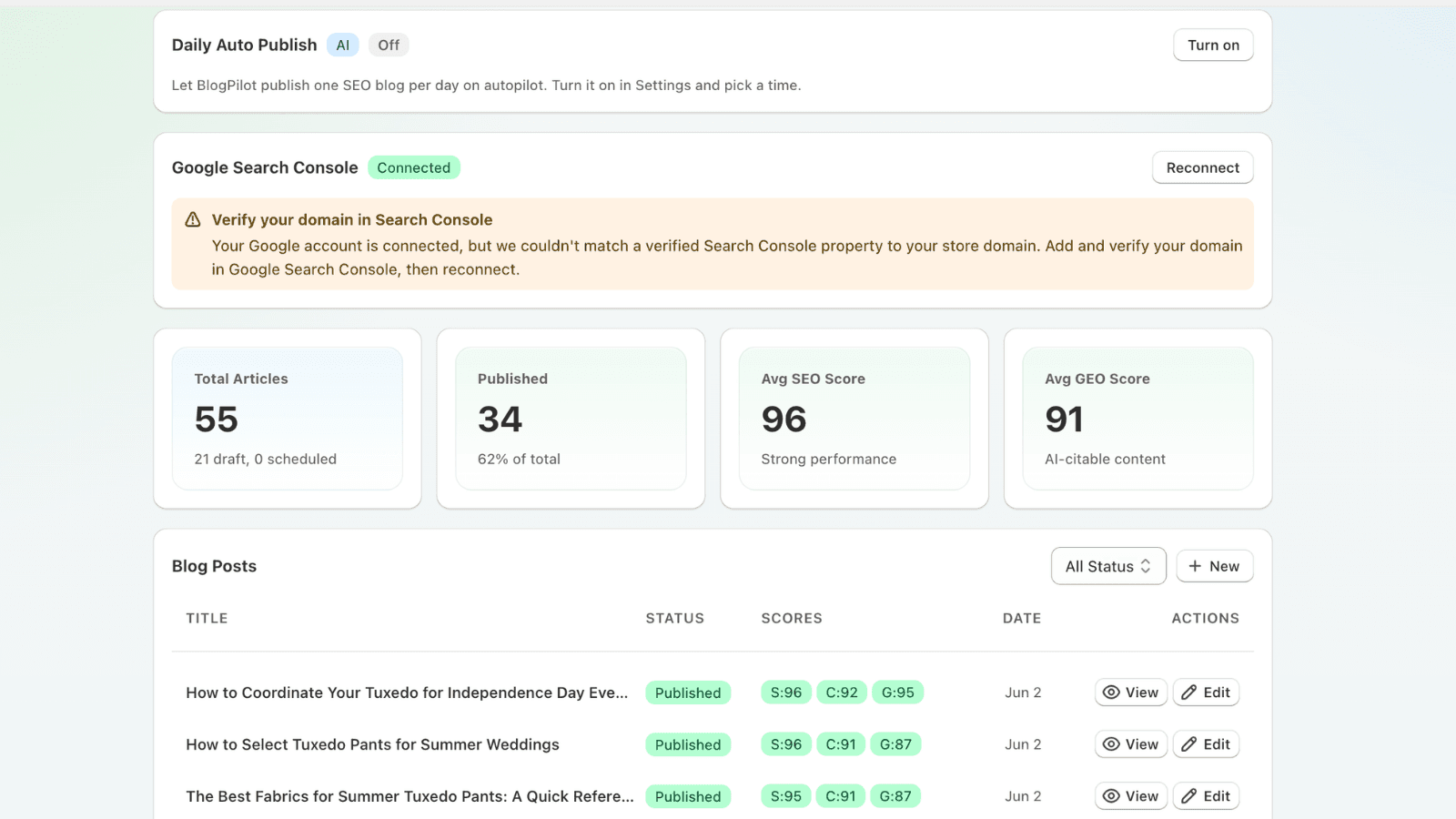Open 'How to Select Tuxedo Pants' post title
Viewport: 1456px width, 819px height.
coord(372,744)
